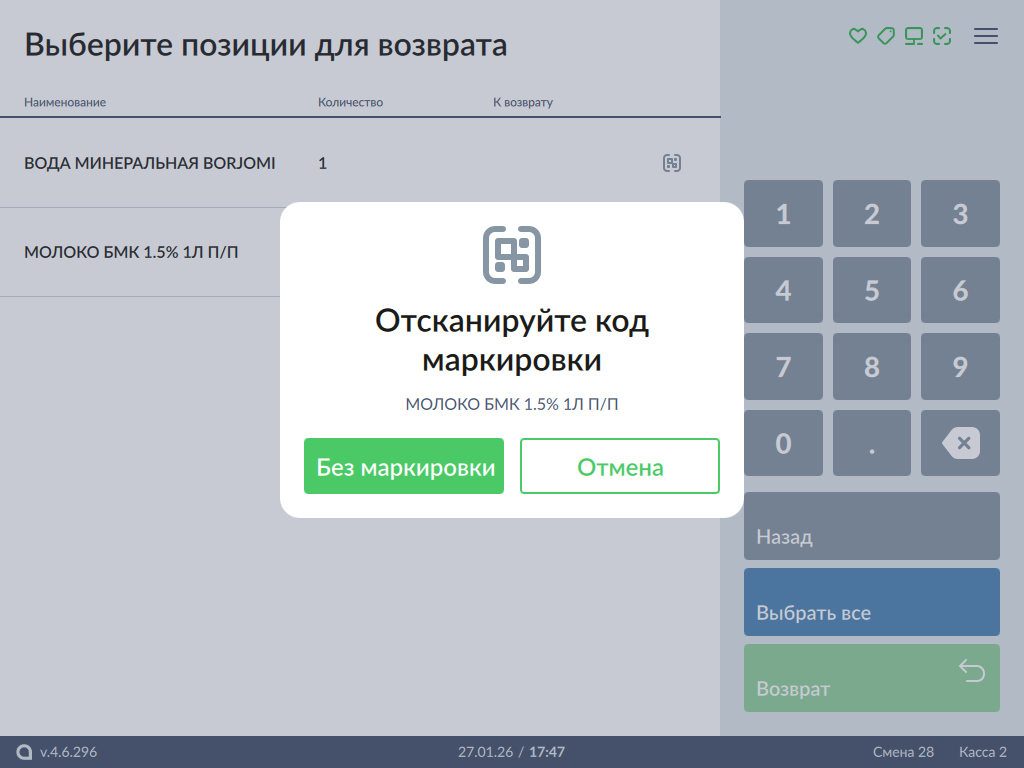
Task: Click the marking code icon in Borjomi row
Action: (x=672, y=163)
